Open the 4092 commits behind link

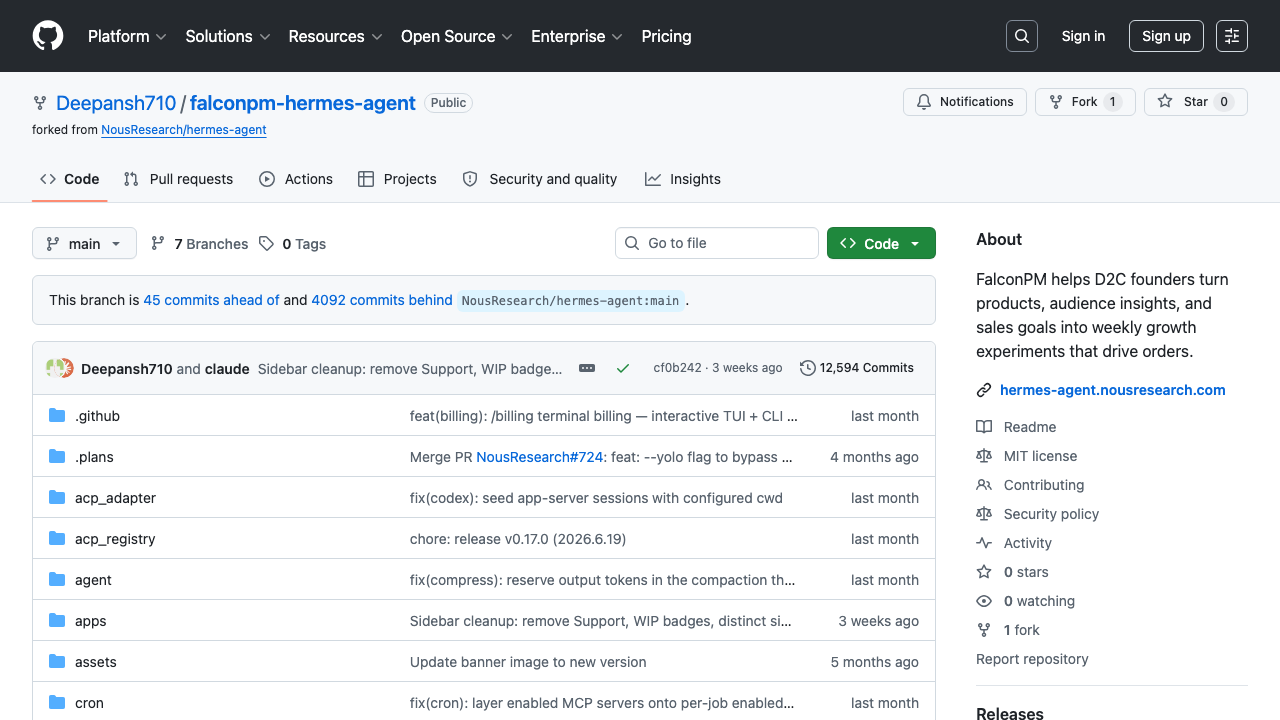point(382,300)
